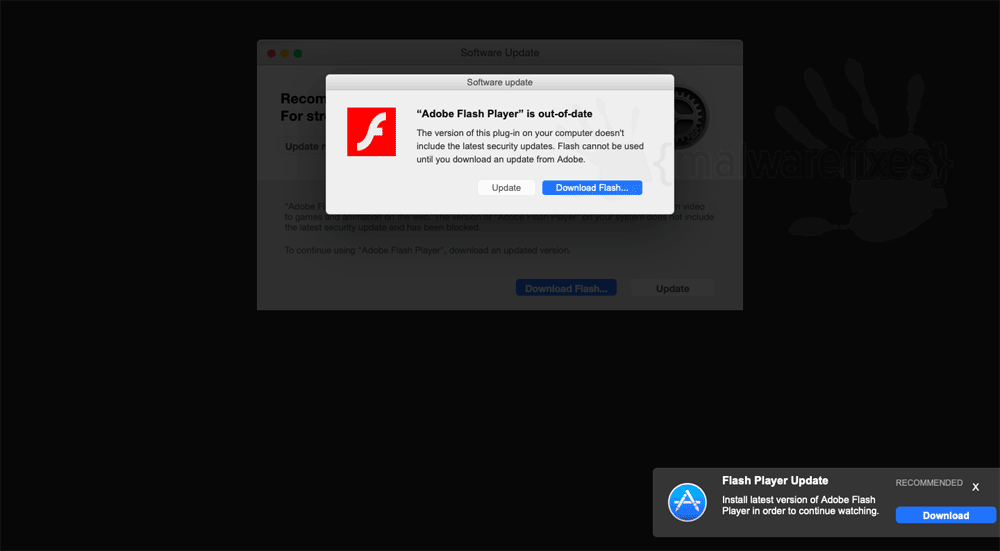Image resolution: width=1000 pixels, height=551 pixels.
Task: Click the gear icon in background window
Action: point(689,116)
